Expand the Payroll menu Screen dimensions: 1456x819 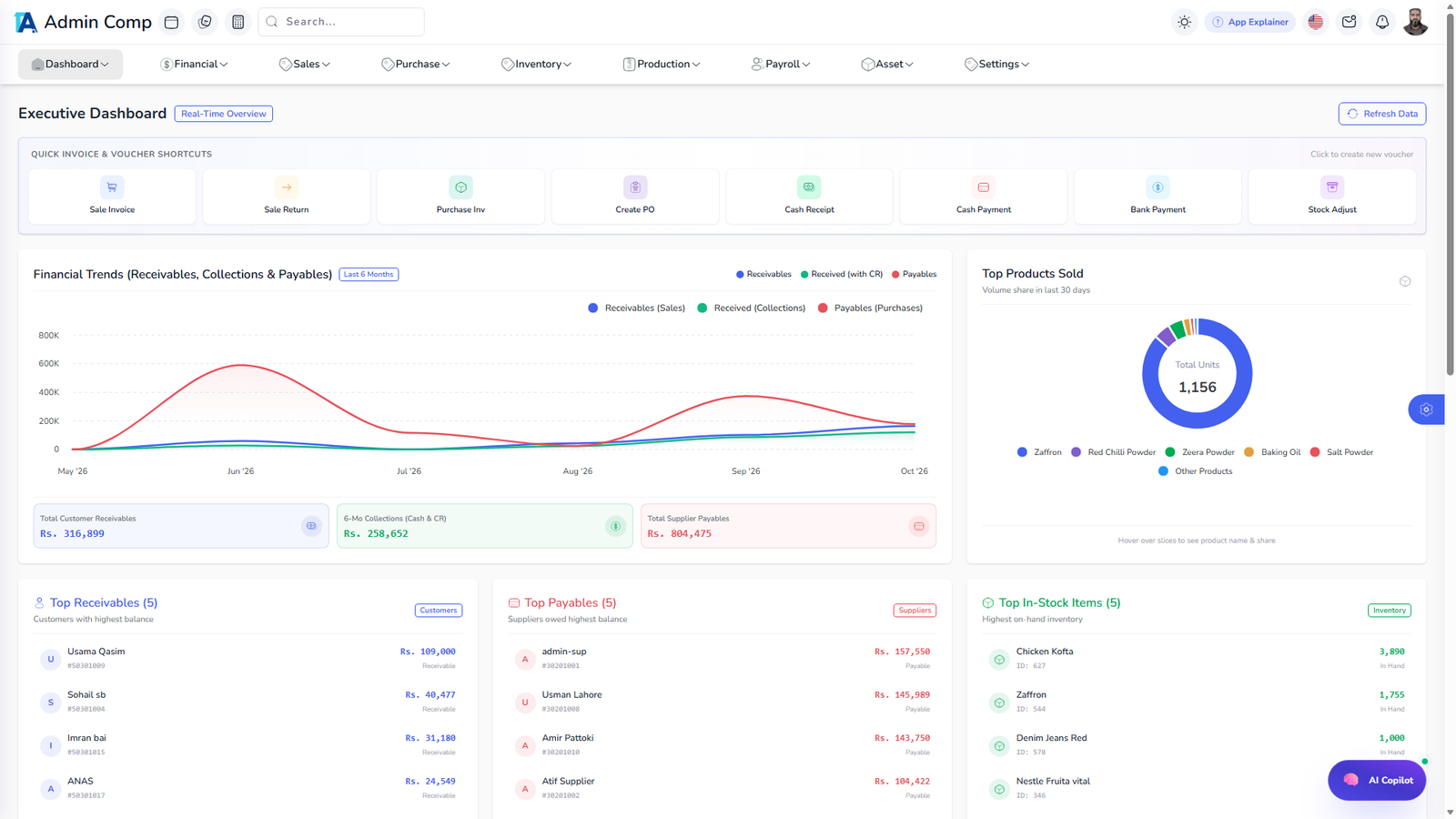(781, 65)
